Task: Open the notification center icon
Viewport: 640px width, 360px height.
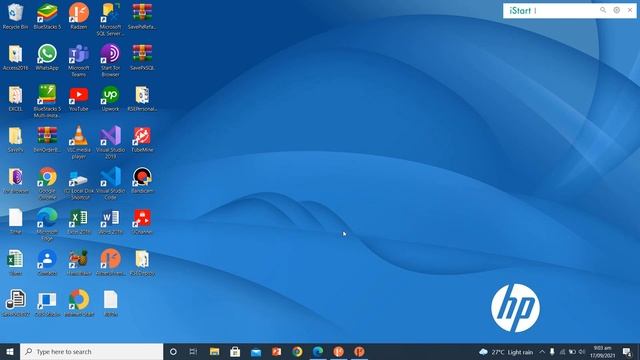Action: click(x=627, y=352)
